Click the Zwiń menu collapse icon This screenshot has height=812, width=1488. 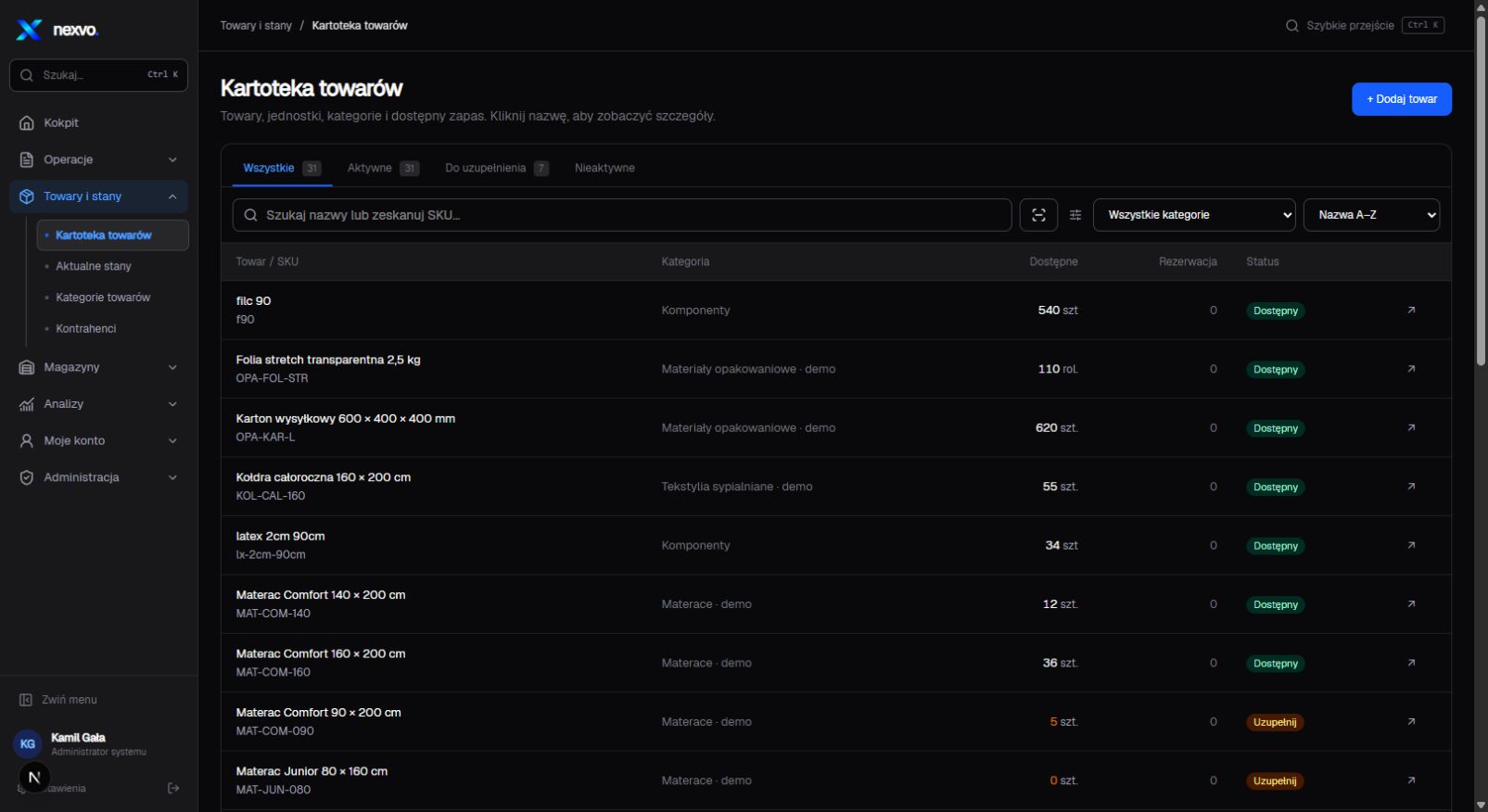tap(26, 700)
